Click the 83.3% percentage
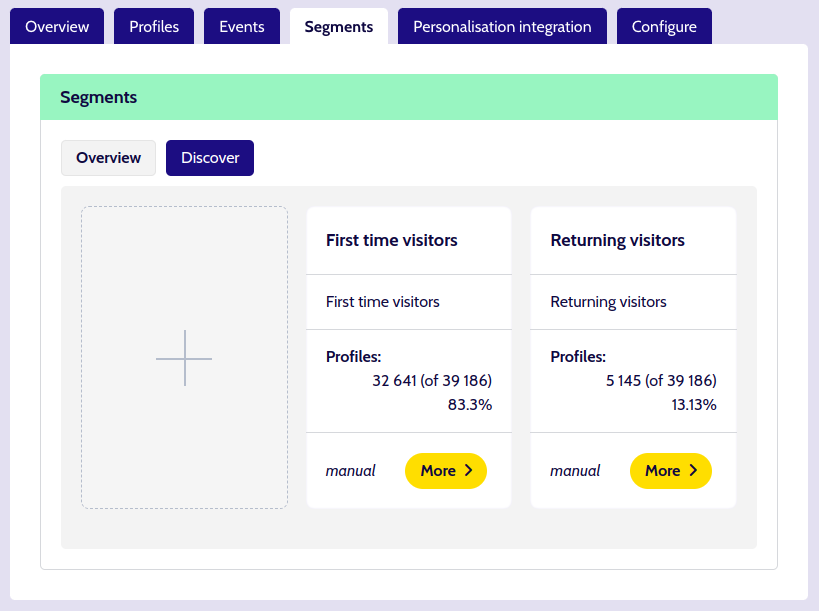 point(470,405)
